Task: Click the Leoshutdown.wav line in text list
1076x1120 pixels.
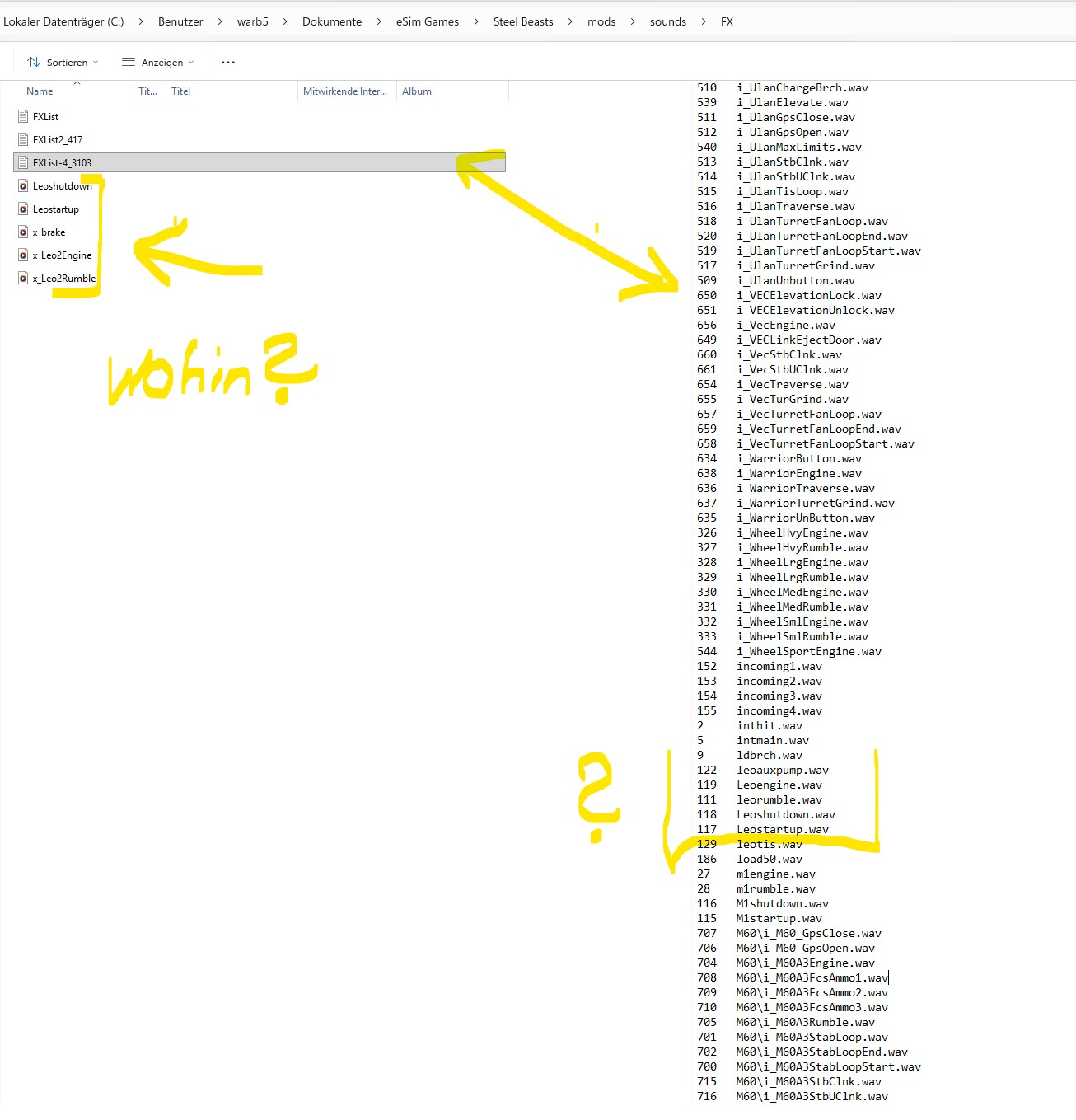Action: pyautogui.click(x=785, y=815)
